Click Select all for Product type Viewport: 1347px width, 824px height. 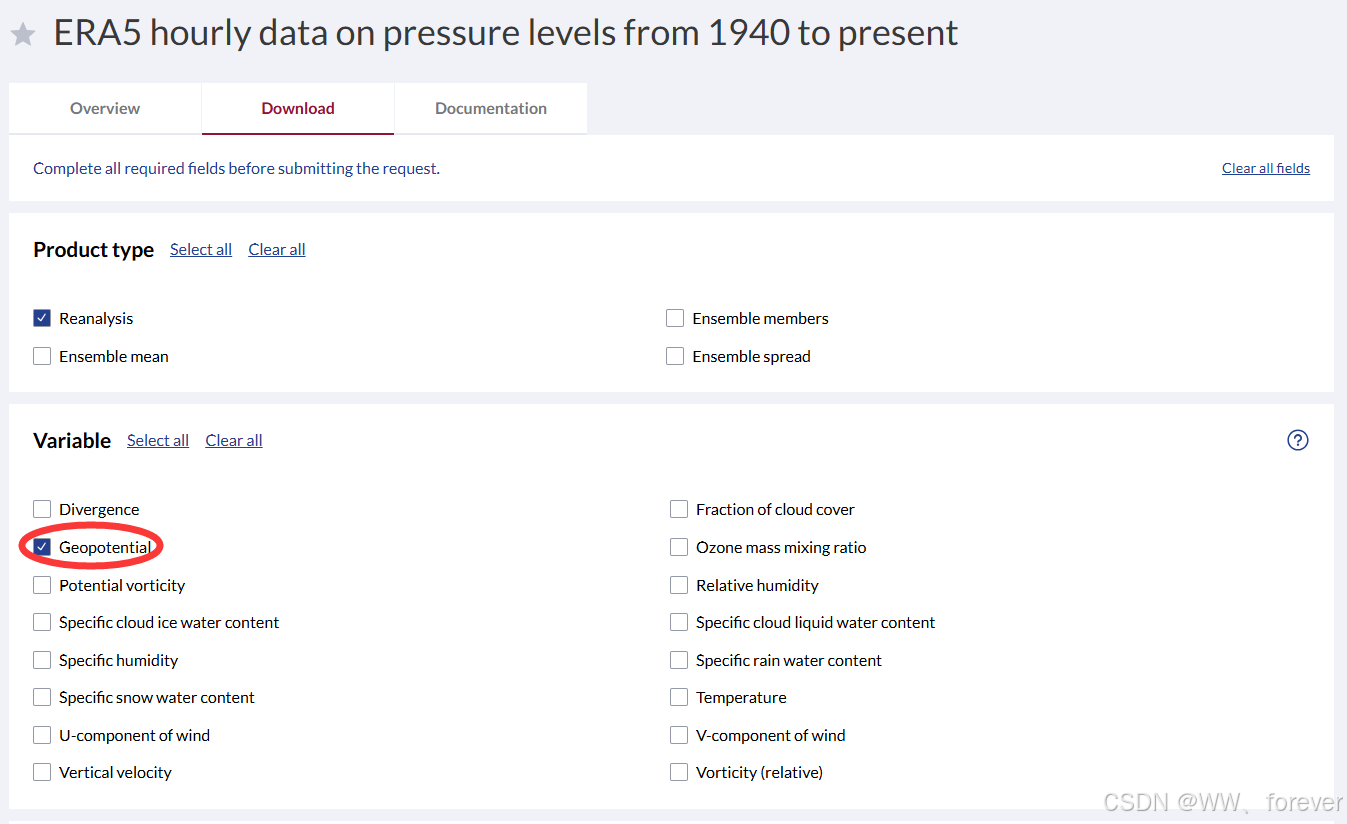[x=201, y=249]
